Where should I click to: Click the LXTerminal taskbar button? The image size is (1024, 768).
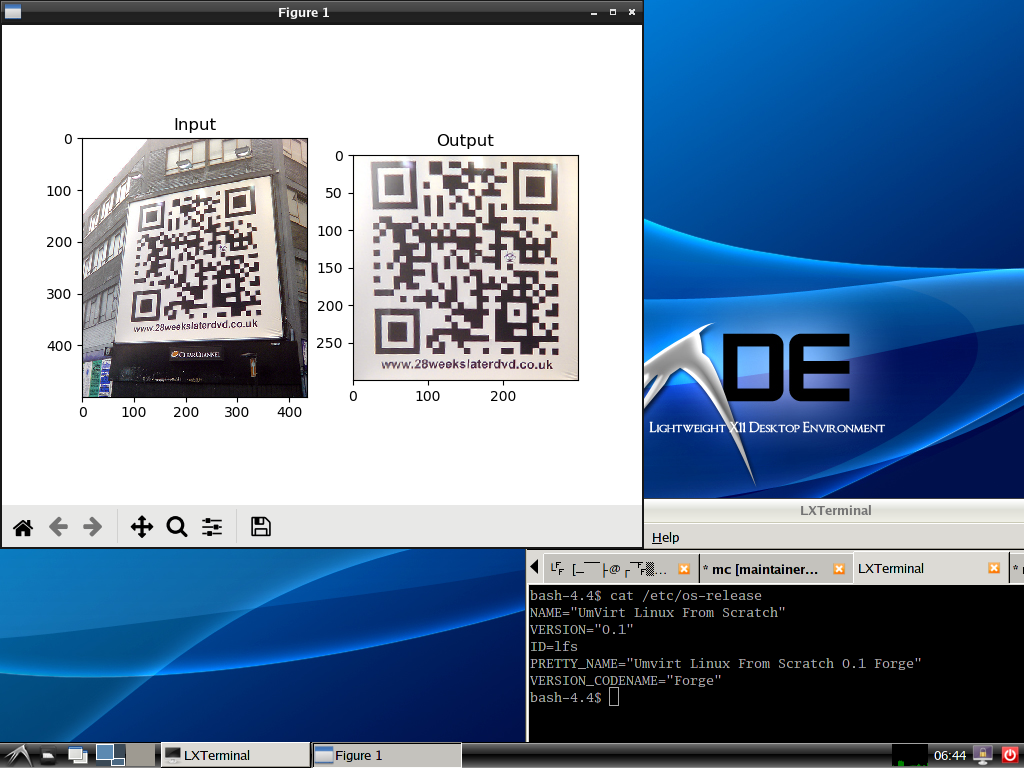[235, 755]
